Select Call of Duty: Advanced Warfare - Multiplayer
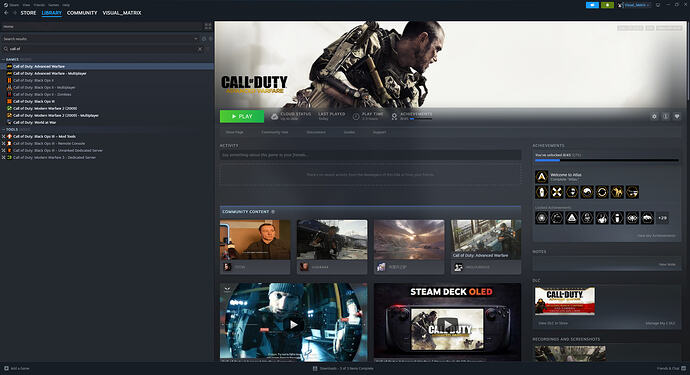The height and width of the screenshot is (375, 690). (50, 74)
